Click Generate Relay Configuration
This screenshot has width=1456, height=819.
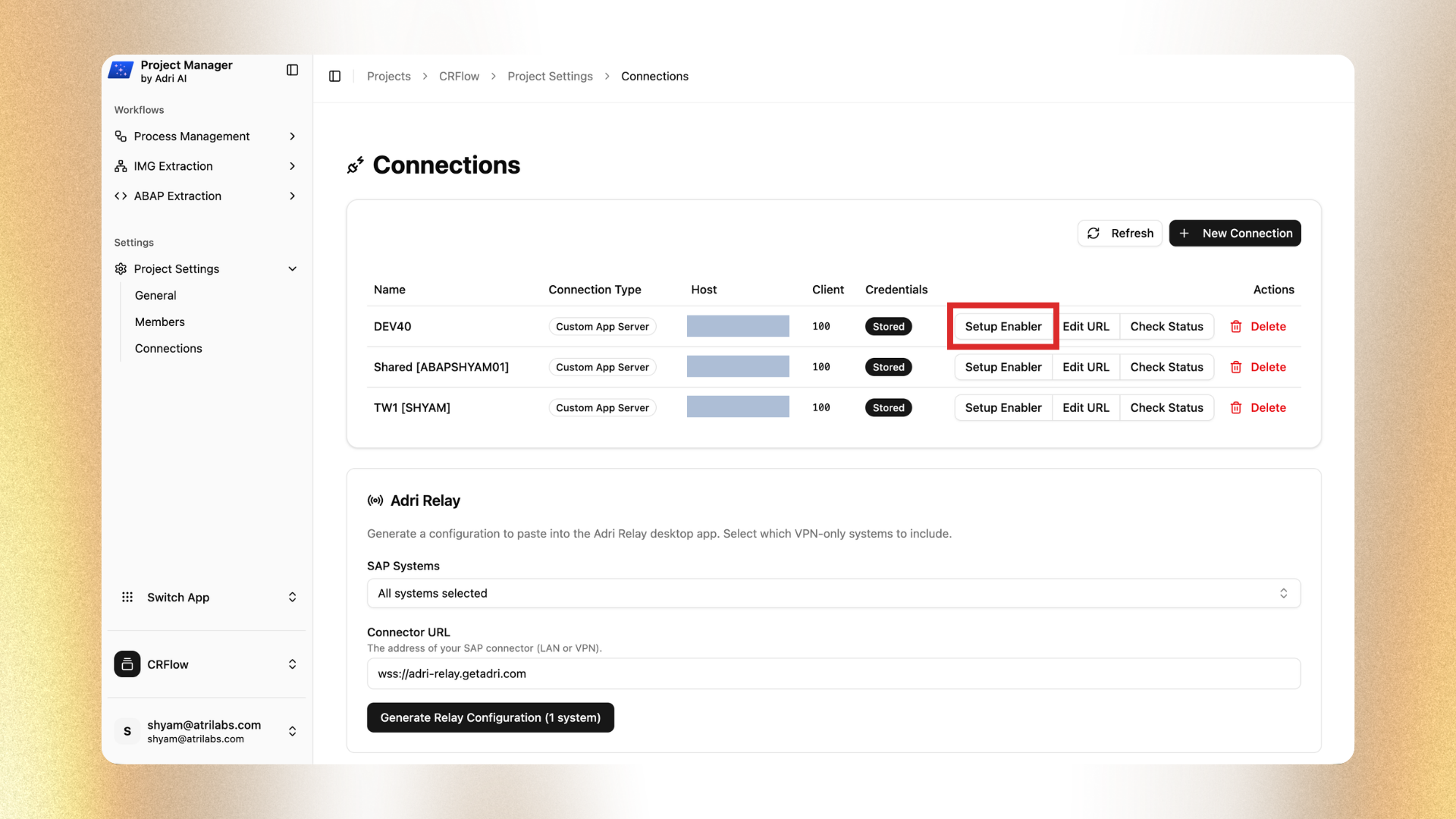coord(490,717)
